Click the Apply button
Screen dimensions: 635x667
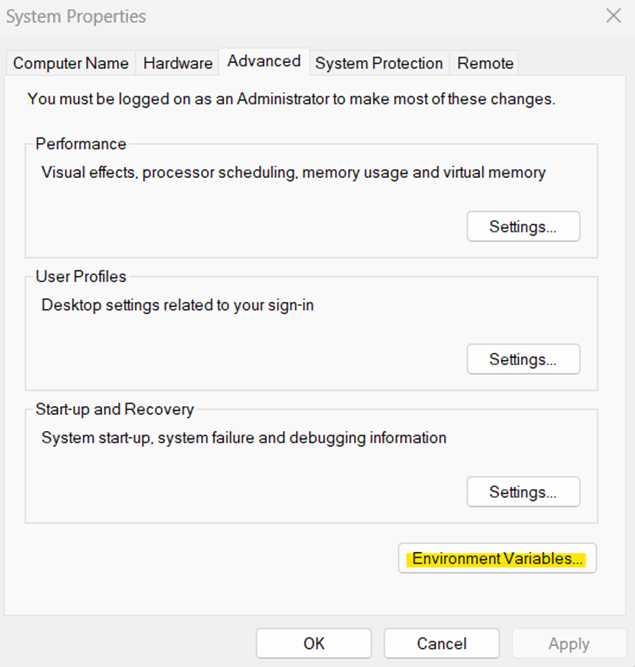click(x=569, y=644)
